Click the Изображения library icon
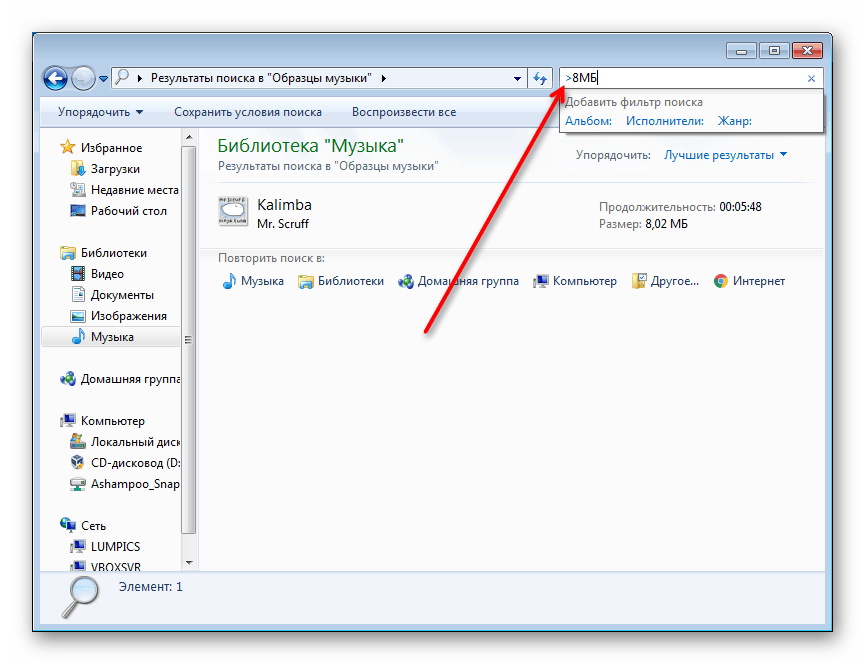Viewport: 865px width, 664px height. (x=78, y=316)
